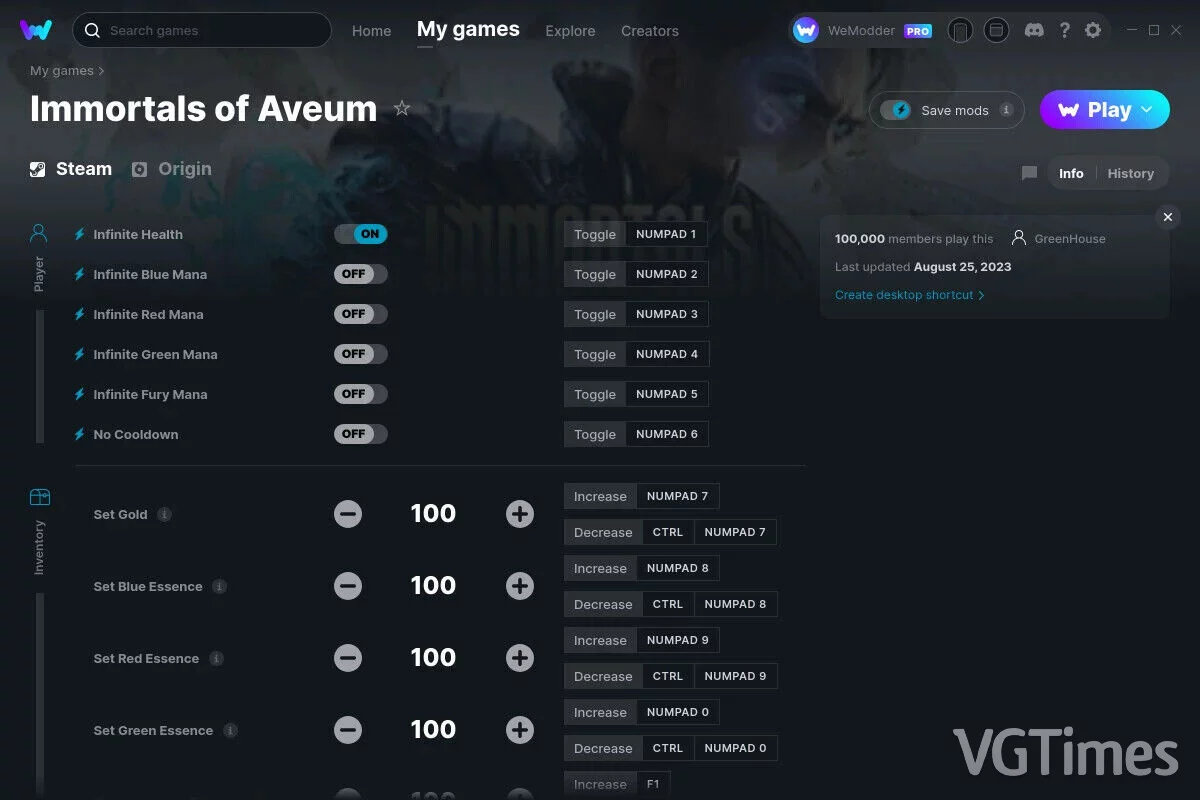This screenshot has width=1200, height=800.
Task: Change NUMPAD 6 hotkey for No Cooldown
Action: click(667, 434)
